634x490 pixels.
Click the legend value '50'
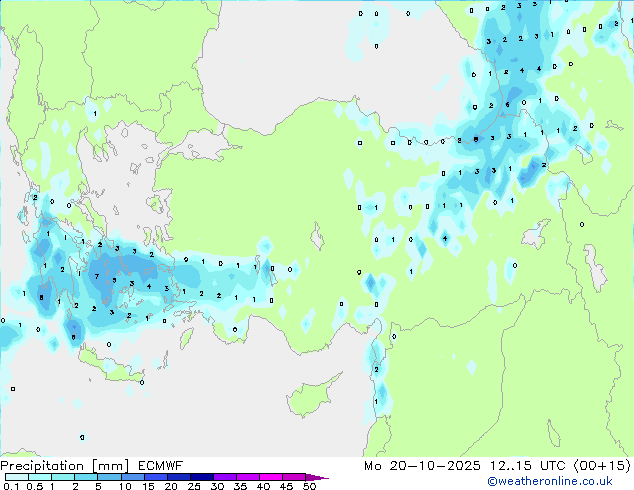[309, 486]
